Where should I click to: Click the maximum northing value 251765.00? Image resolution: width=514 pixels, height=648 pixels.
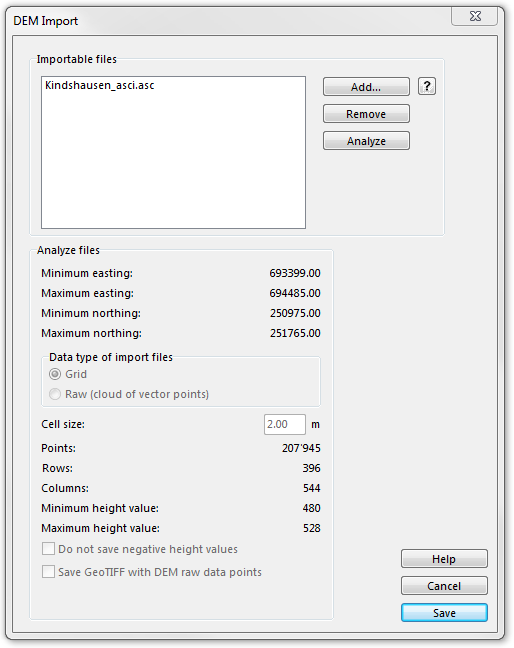coord(295,333)
